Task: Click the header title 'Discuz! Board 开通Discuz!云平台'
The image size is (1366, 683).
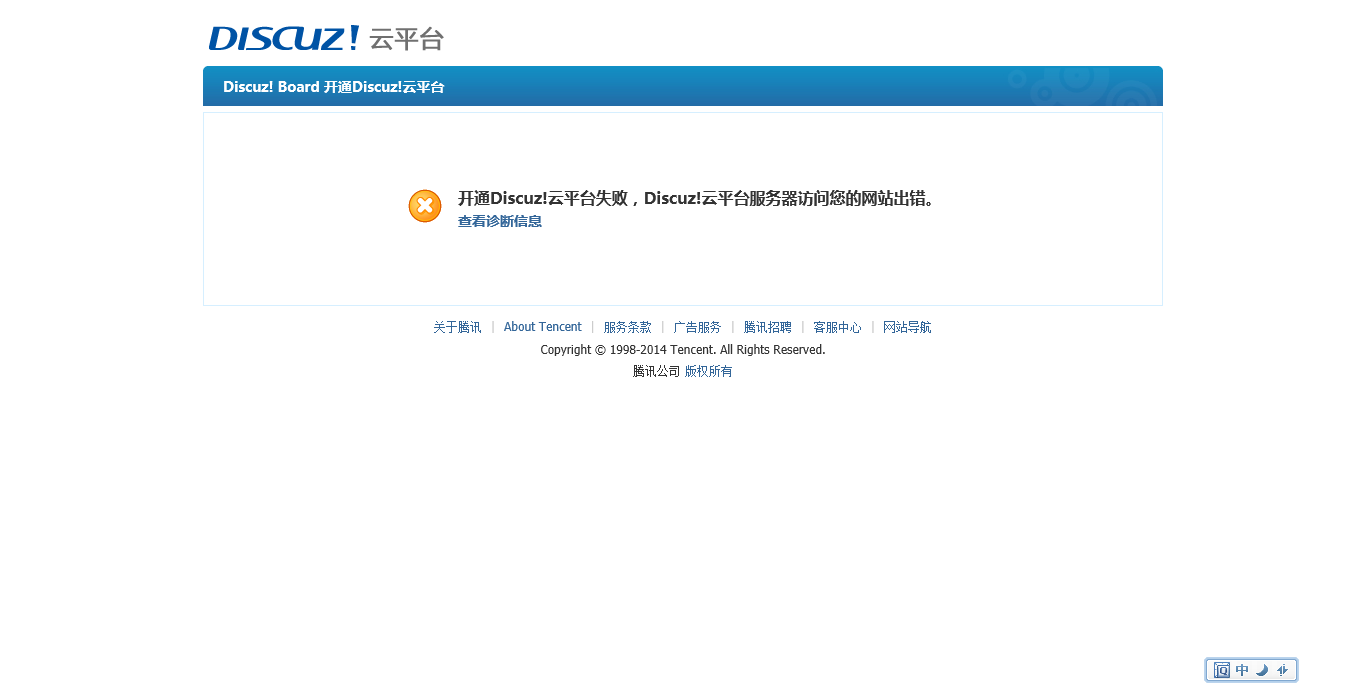Action: coord(334,87)
